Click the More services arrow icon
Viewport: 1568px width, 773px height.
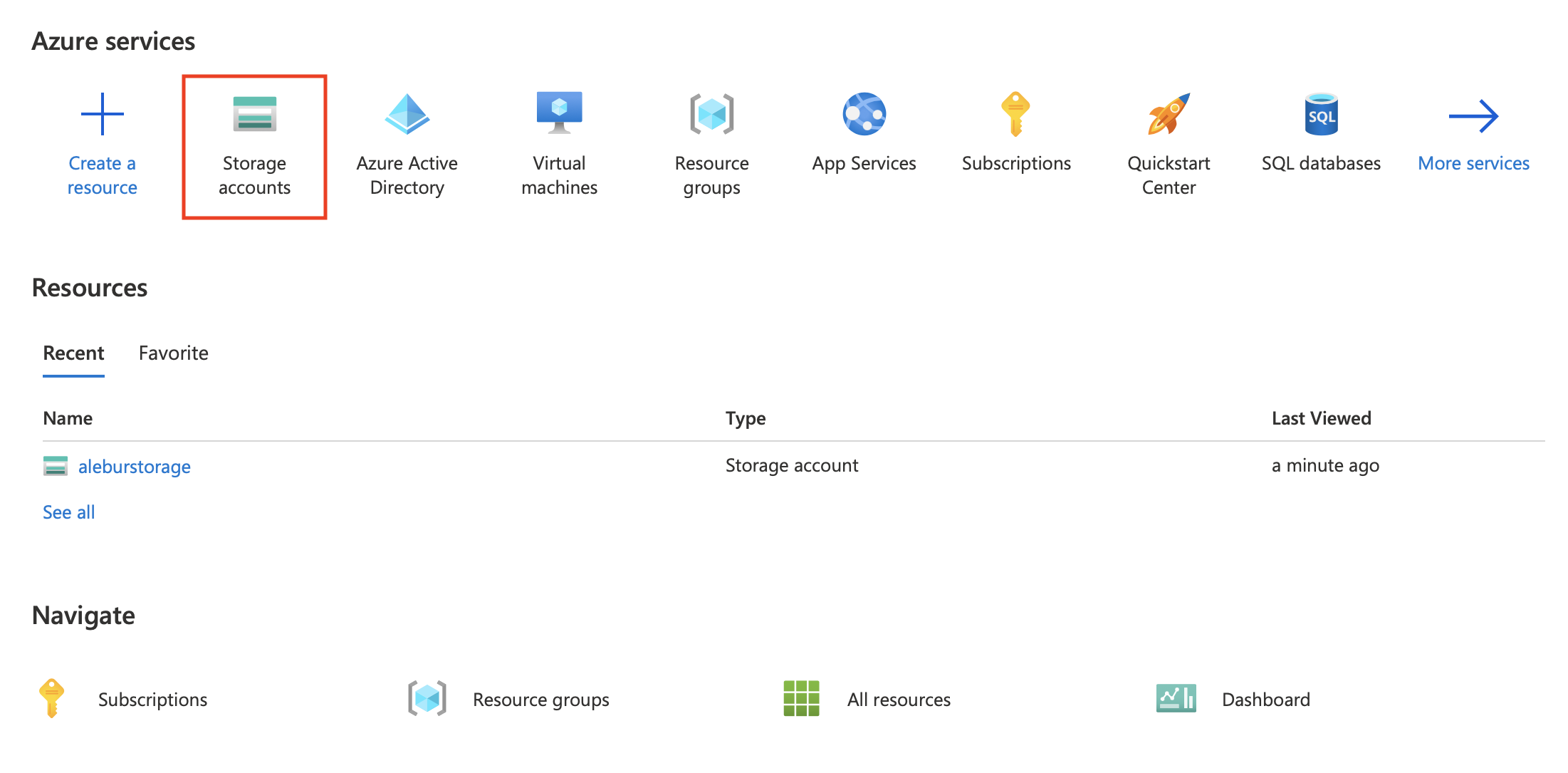coord(1473,115)
